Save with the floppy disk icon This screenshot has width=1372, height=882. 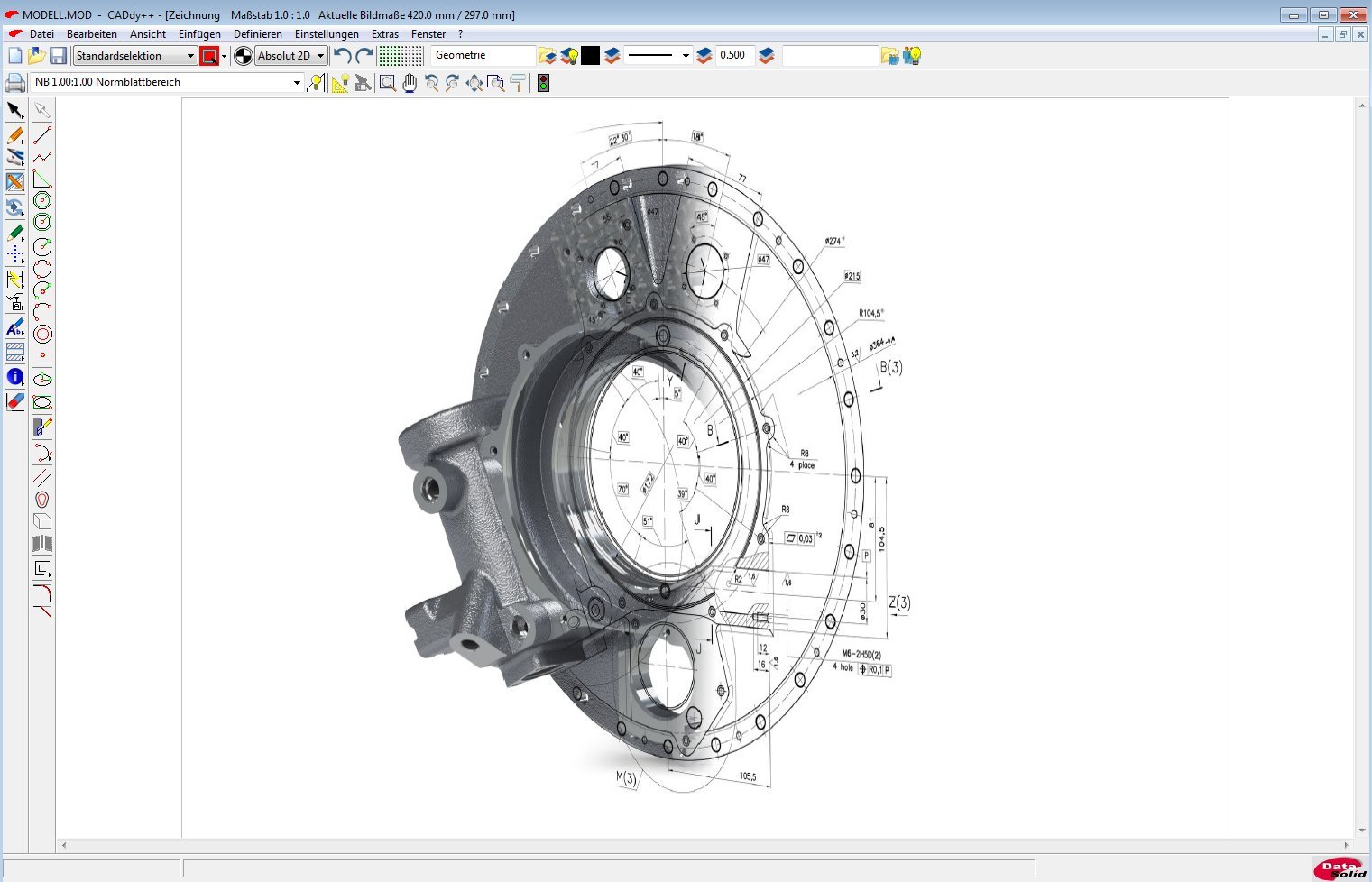click(x=58, y=56)
